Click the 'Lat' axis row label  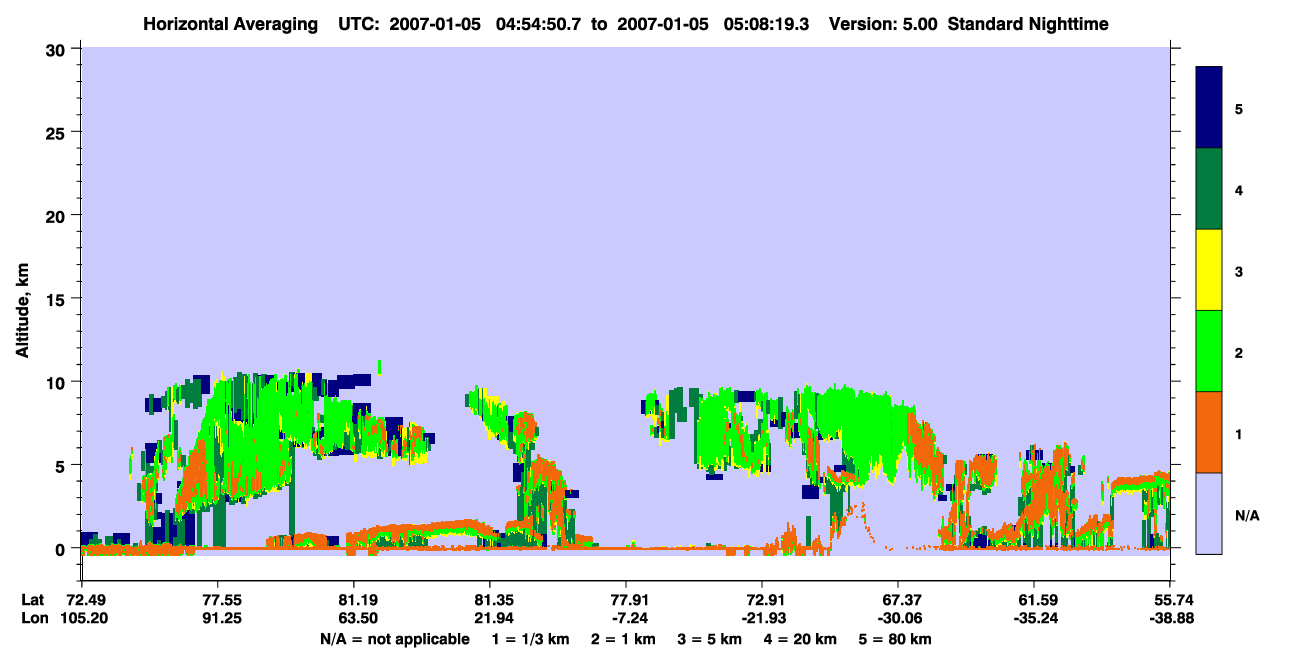point(32,600)
